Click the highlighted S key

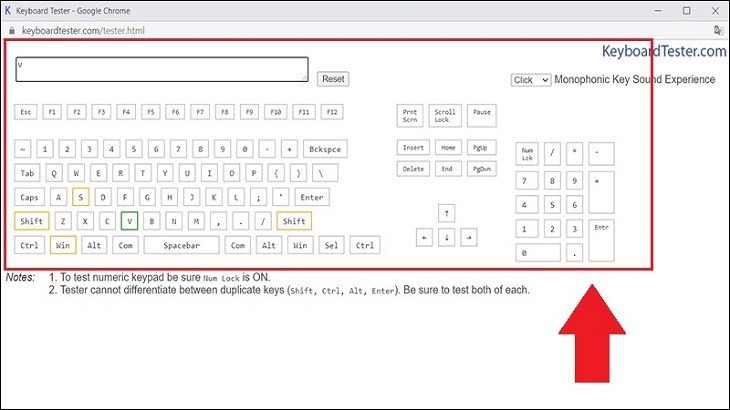[x=81, y=197]
